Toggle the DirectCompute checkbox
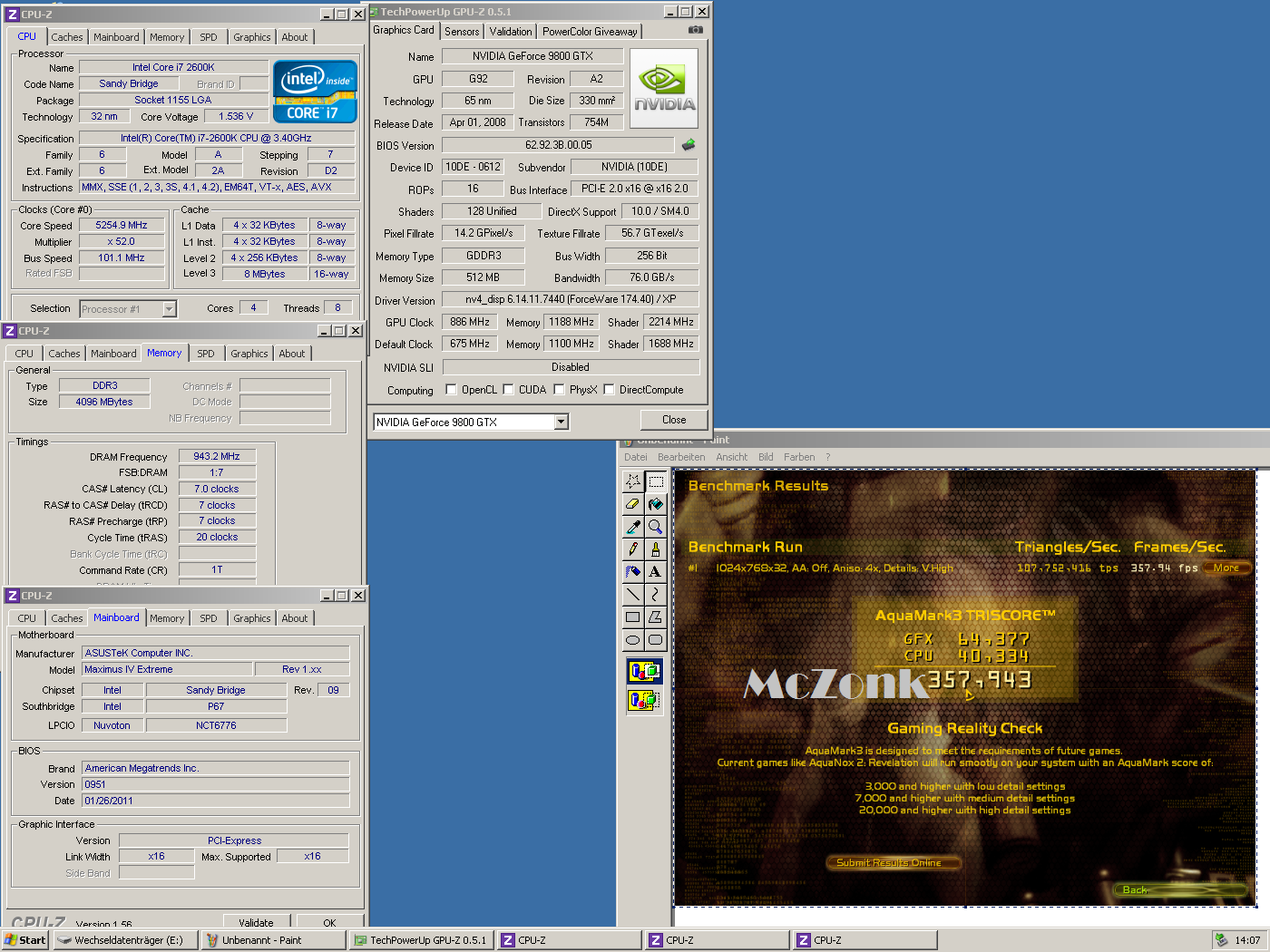Image resolution: width=1270 pixels, height=952 pixels. [610, 390]
